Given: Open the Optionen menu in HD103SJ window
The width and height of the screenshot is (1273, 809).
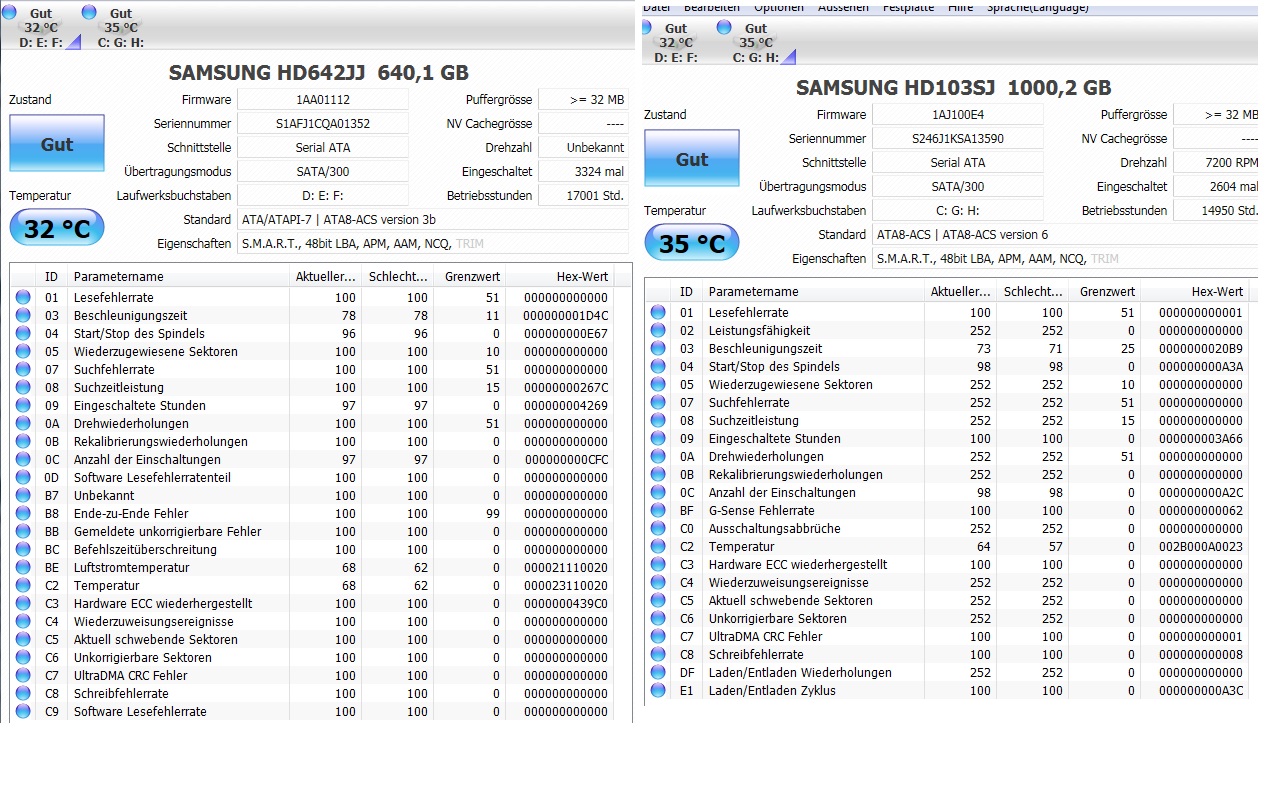Looking at the screenshot, I should (x=779, y=7).
